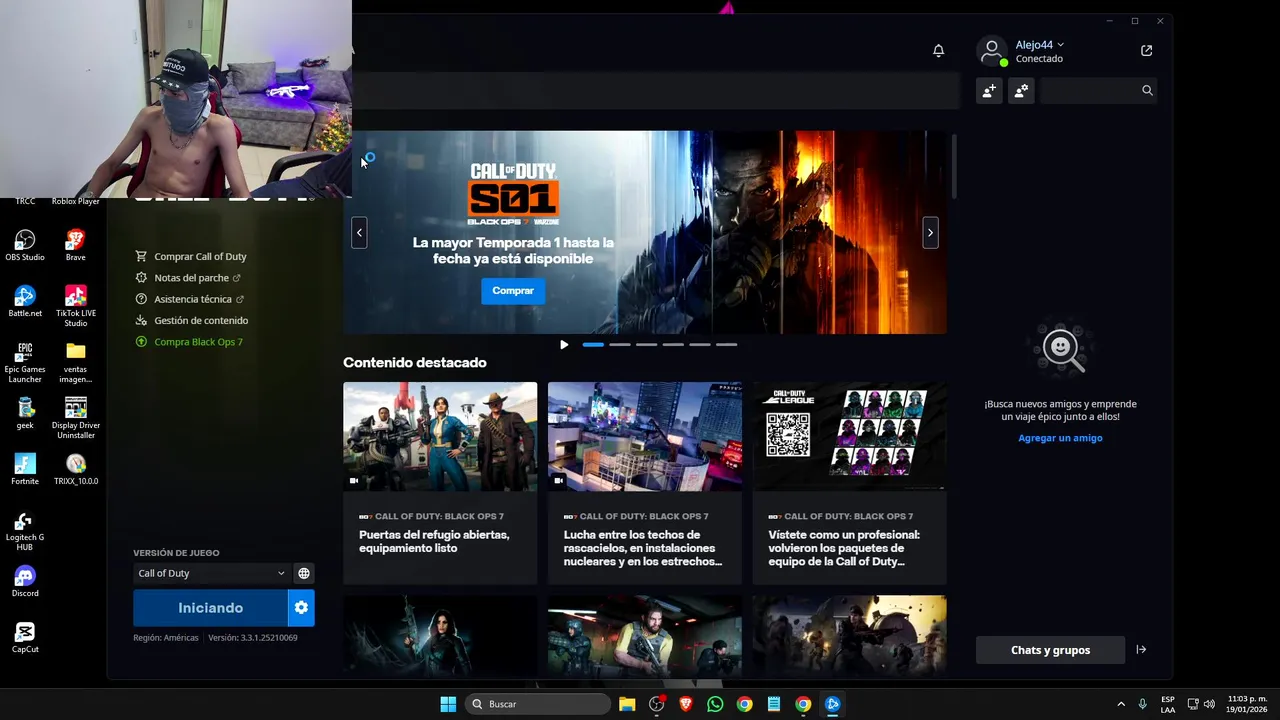Click the green Black Ops 7 icon
The height and width of the screenshot is (720, 1280).
coord(141,342)
